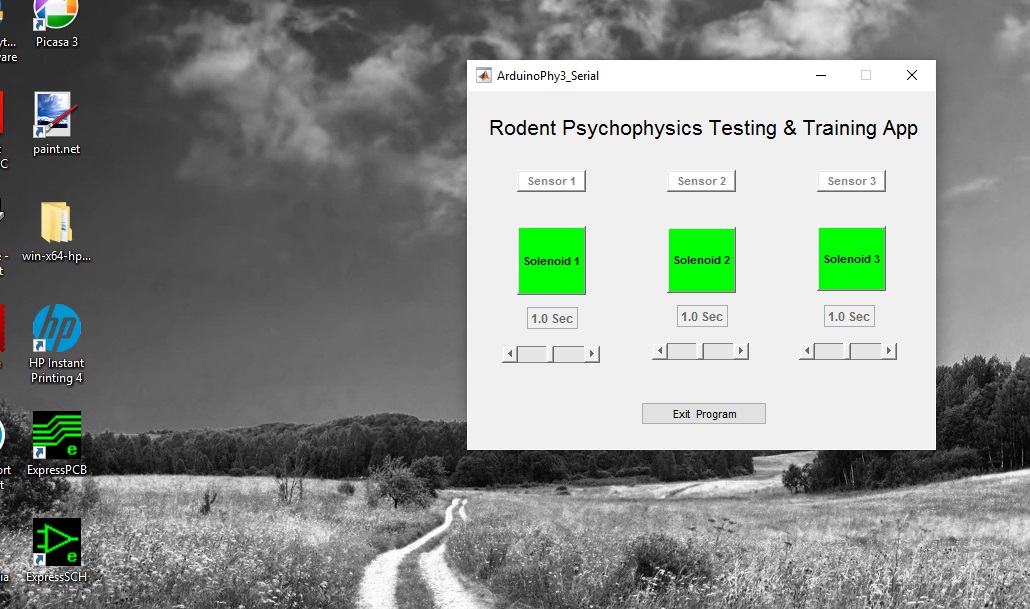Open the ExpressSCH schematic editor
Image resolution: width=1030 pixels, height=609 pixels.
(x=56, y=543)
